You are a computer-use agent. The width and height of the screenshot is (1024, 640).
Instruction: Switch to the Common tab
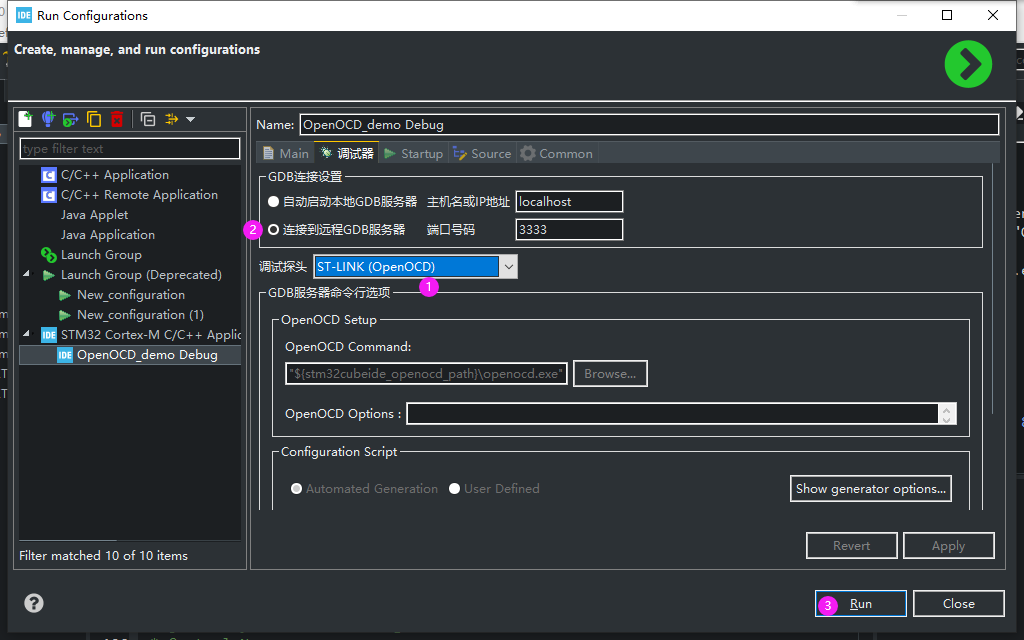[x=556, y=153]
